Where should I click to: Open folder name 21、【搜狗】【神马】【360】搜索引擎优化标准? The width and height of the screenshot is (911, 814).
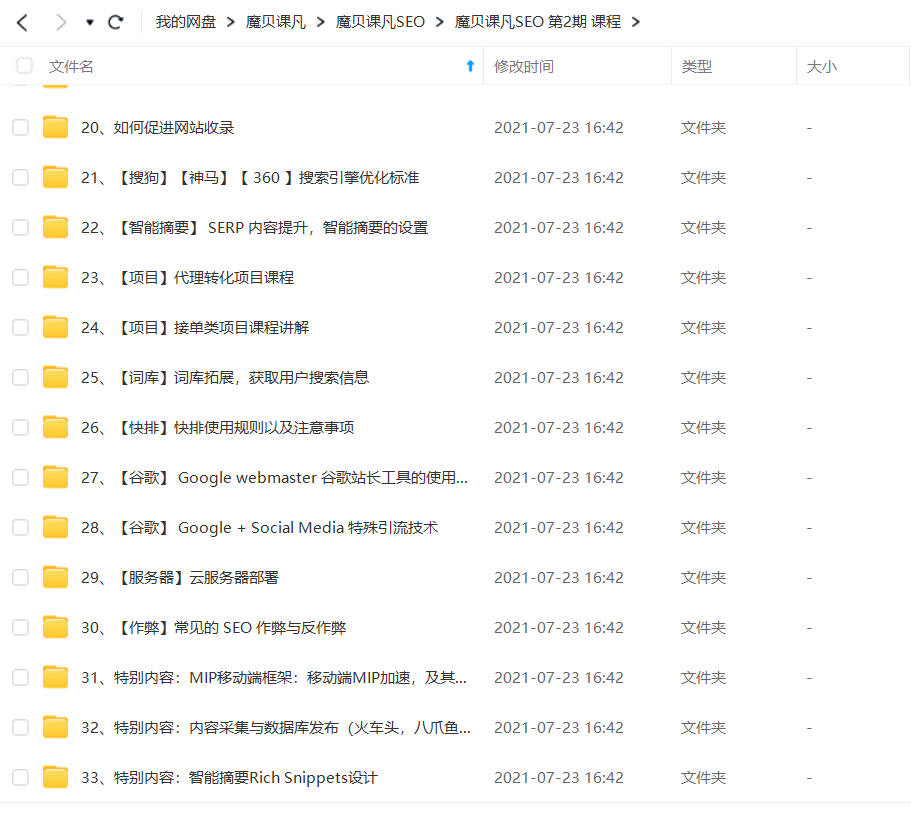[250, 177]
